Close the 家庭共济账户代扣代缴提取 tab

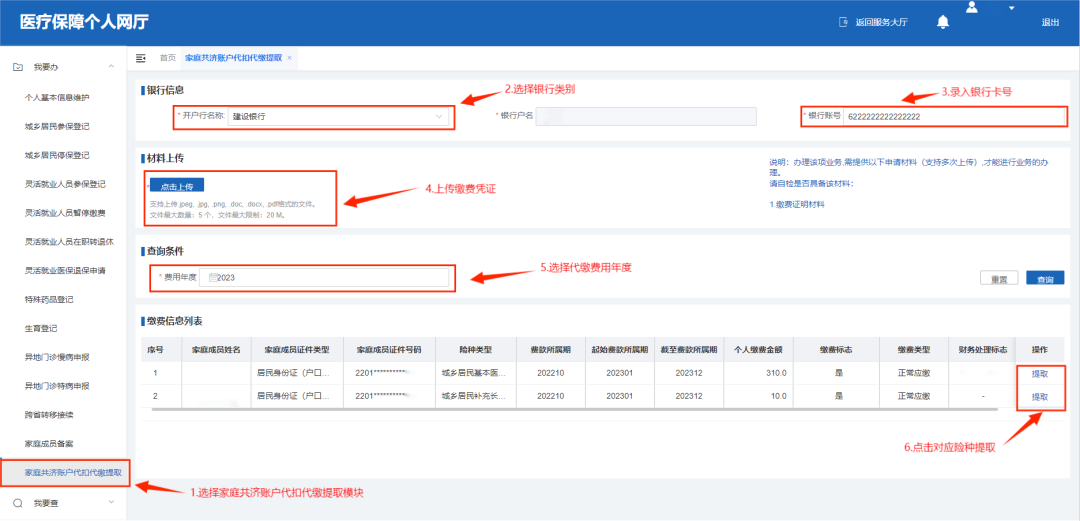(289, 58)
